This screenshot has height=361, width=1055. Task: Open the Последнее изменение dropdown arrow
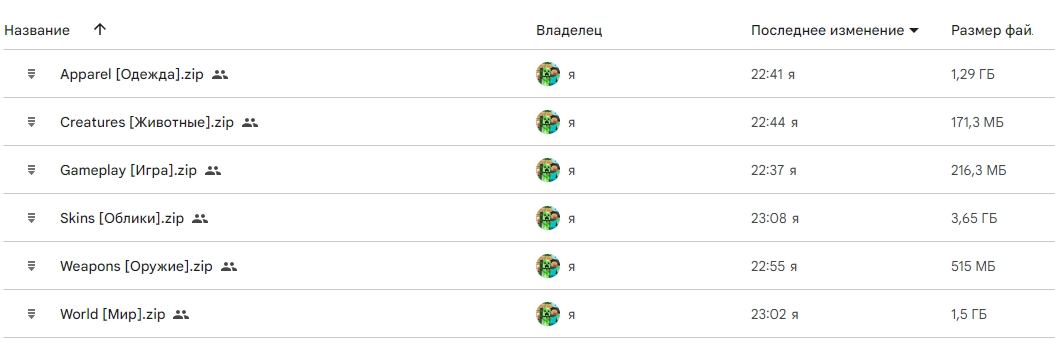913,30
